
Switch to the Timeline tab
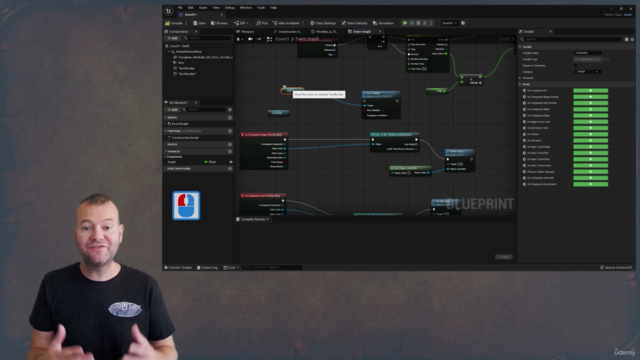pyautogui.click(x=325, y=31)
